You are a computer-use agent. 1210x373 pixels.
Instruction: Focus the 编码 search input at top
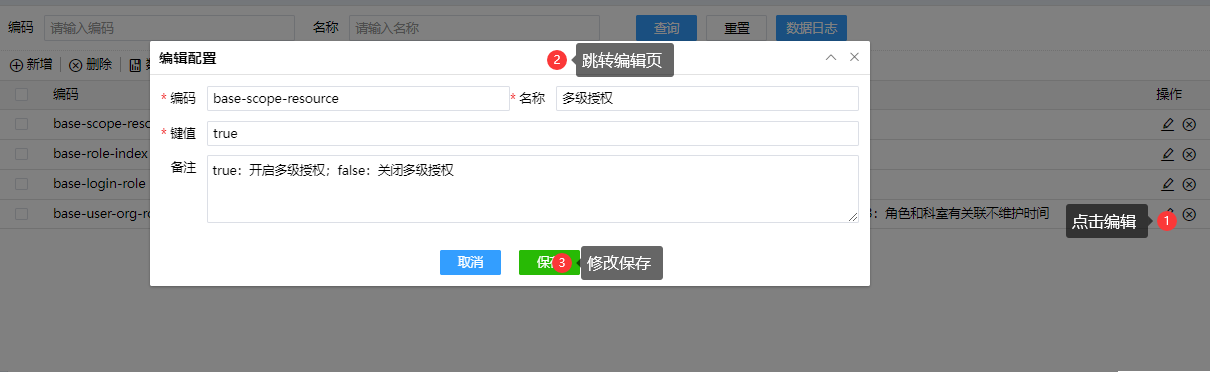click(x=169, y=28)
